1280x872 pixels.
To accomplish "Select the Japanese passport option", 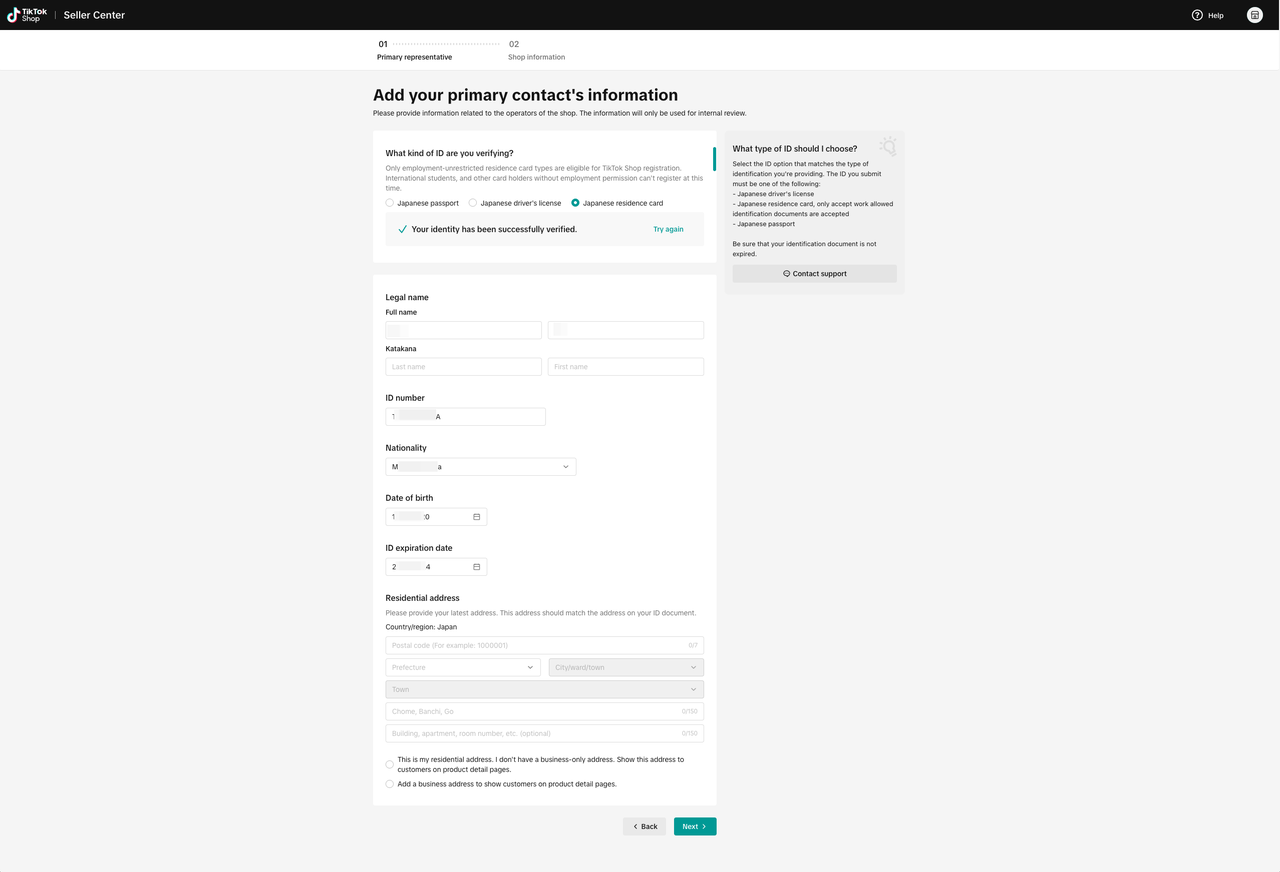I will 390,203.
